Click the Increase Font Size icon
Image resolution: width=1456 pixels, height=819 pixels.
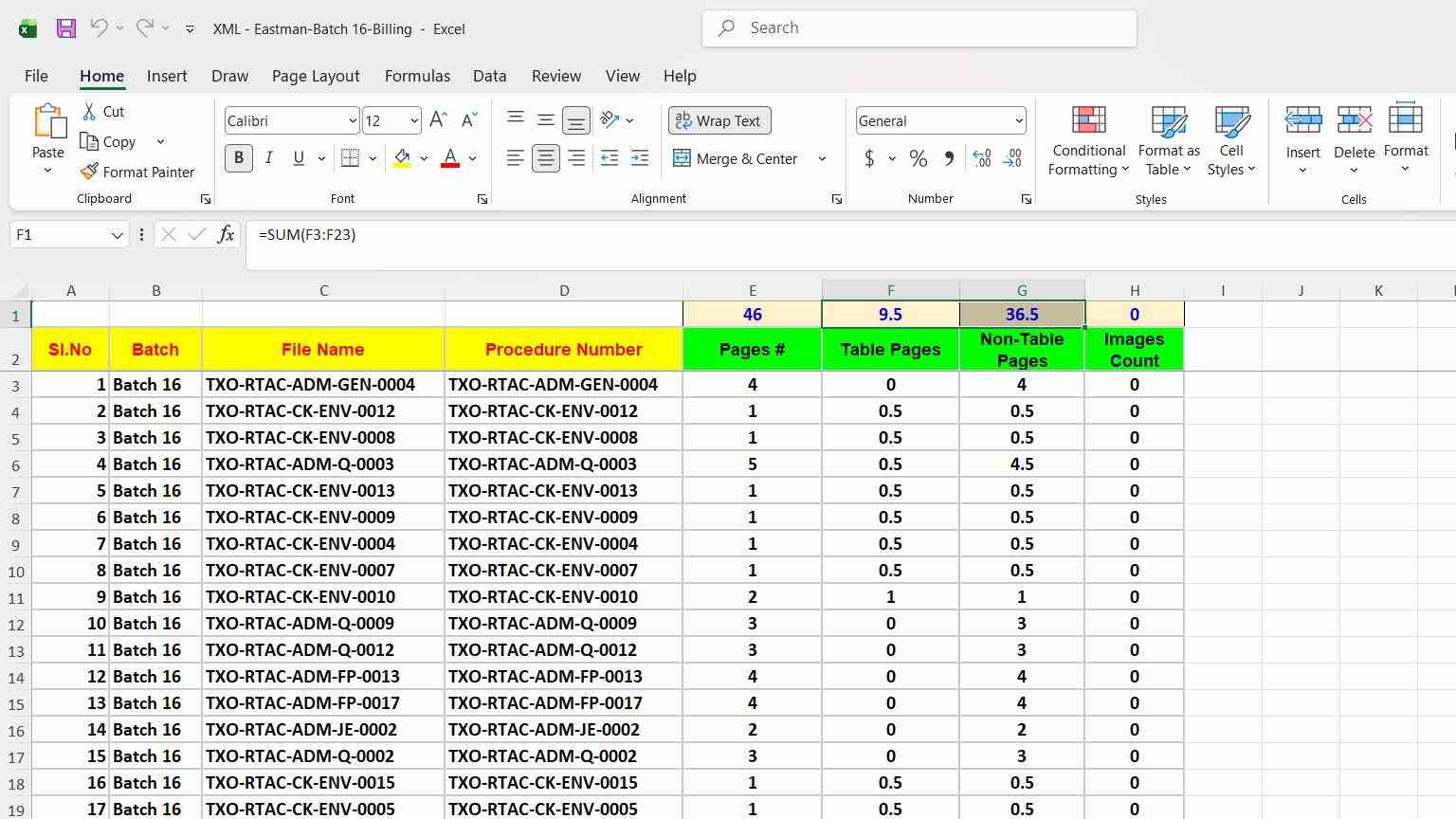pos(438,120)
